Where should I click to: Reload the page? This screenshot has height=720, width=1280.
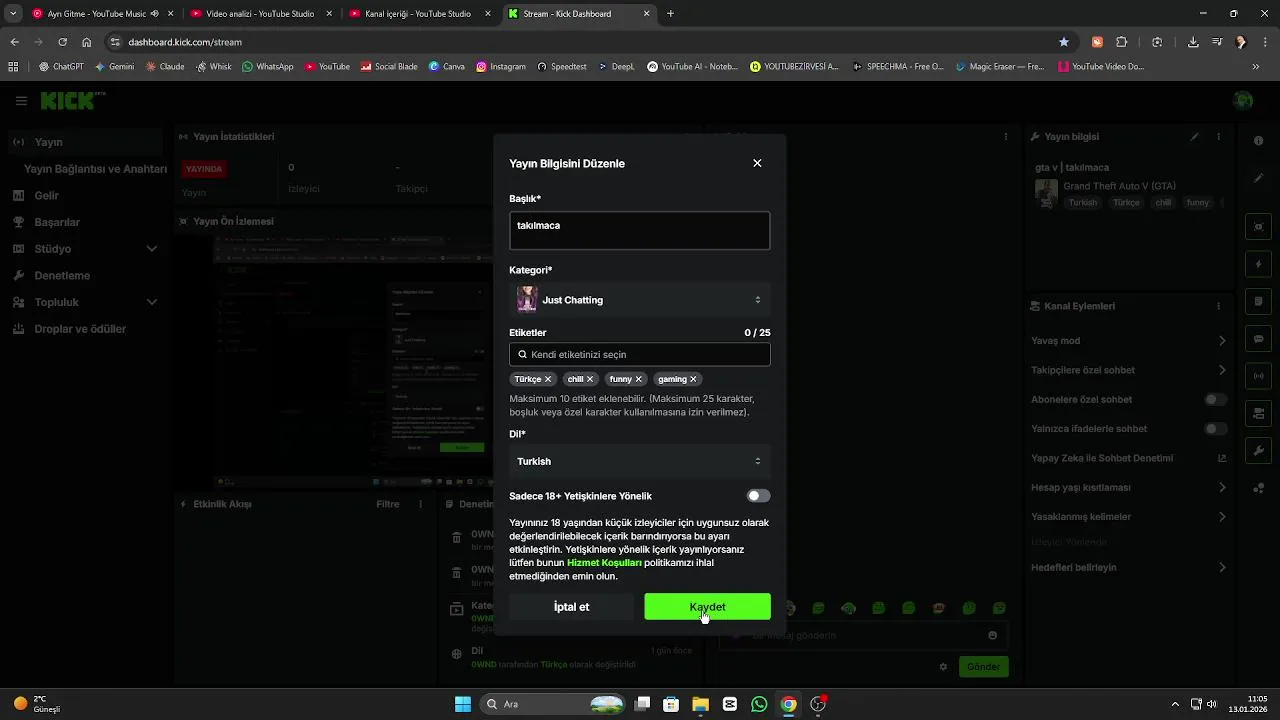tap(63, 42)
